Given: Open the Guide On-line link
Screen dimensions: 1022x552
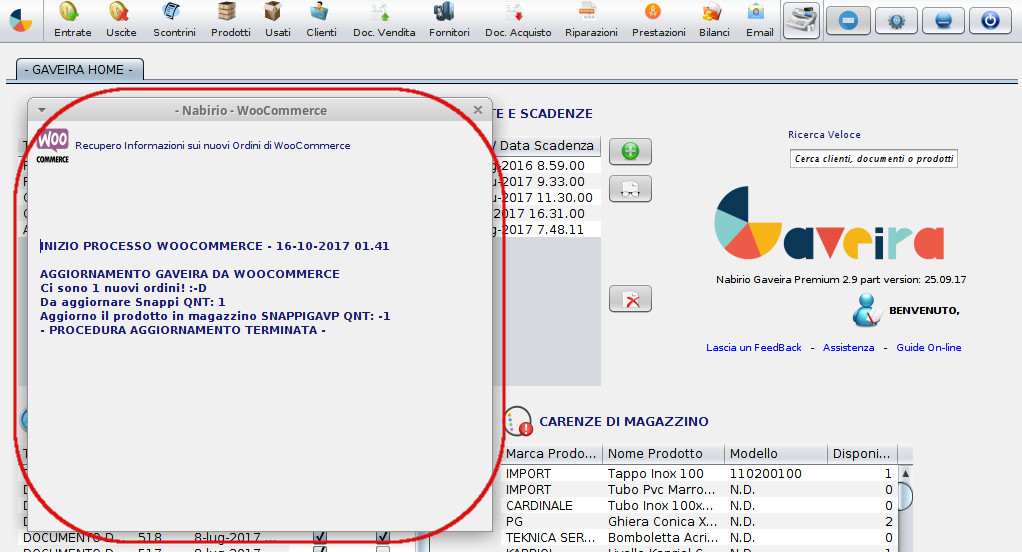Looking at the screenshot, I should coord(928,347).
